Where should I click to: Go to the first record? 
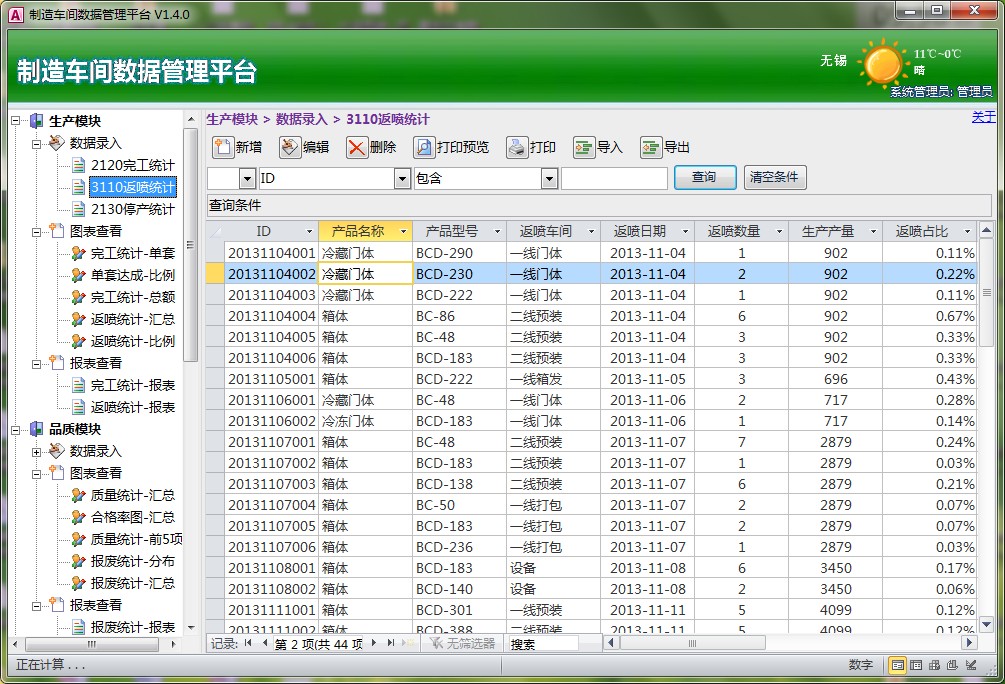click(248, 643)
